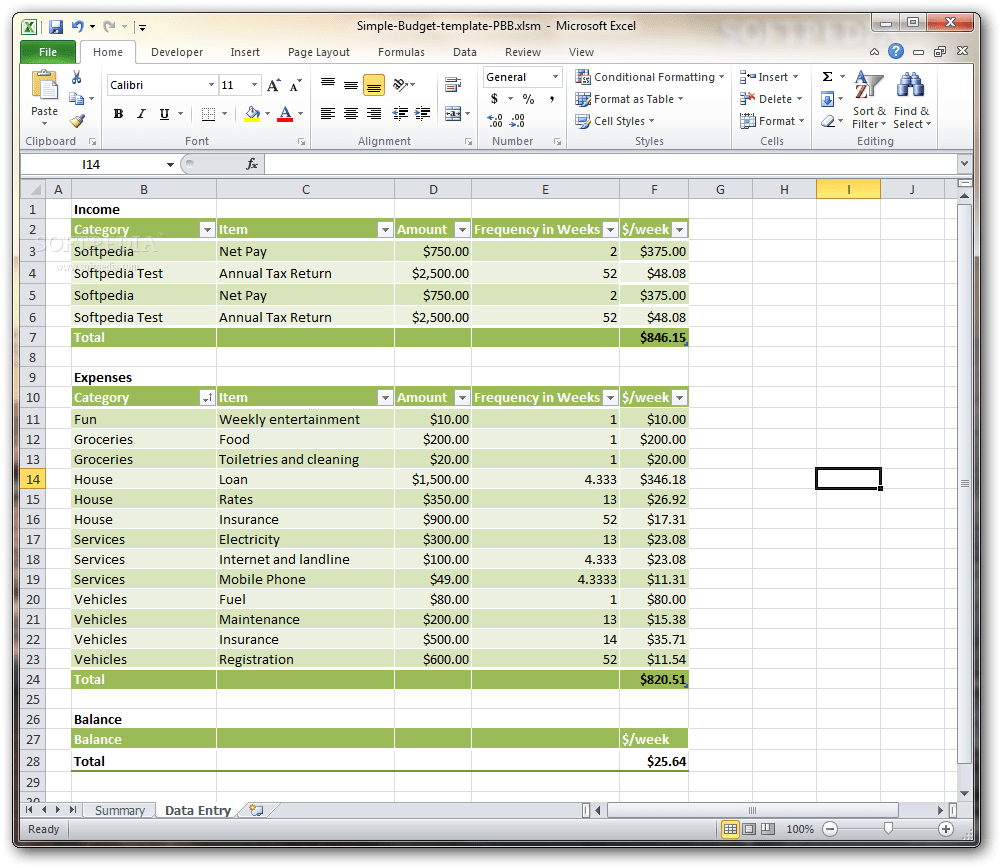This screenshot has height=868, width=1001.
Task: Open the $/week filter dropdown in Expenses table
Action: (x=681, y=397)
